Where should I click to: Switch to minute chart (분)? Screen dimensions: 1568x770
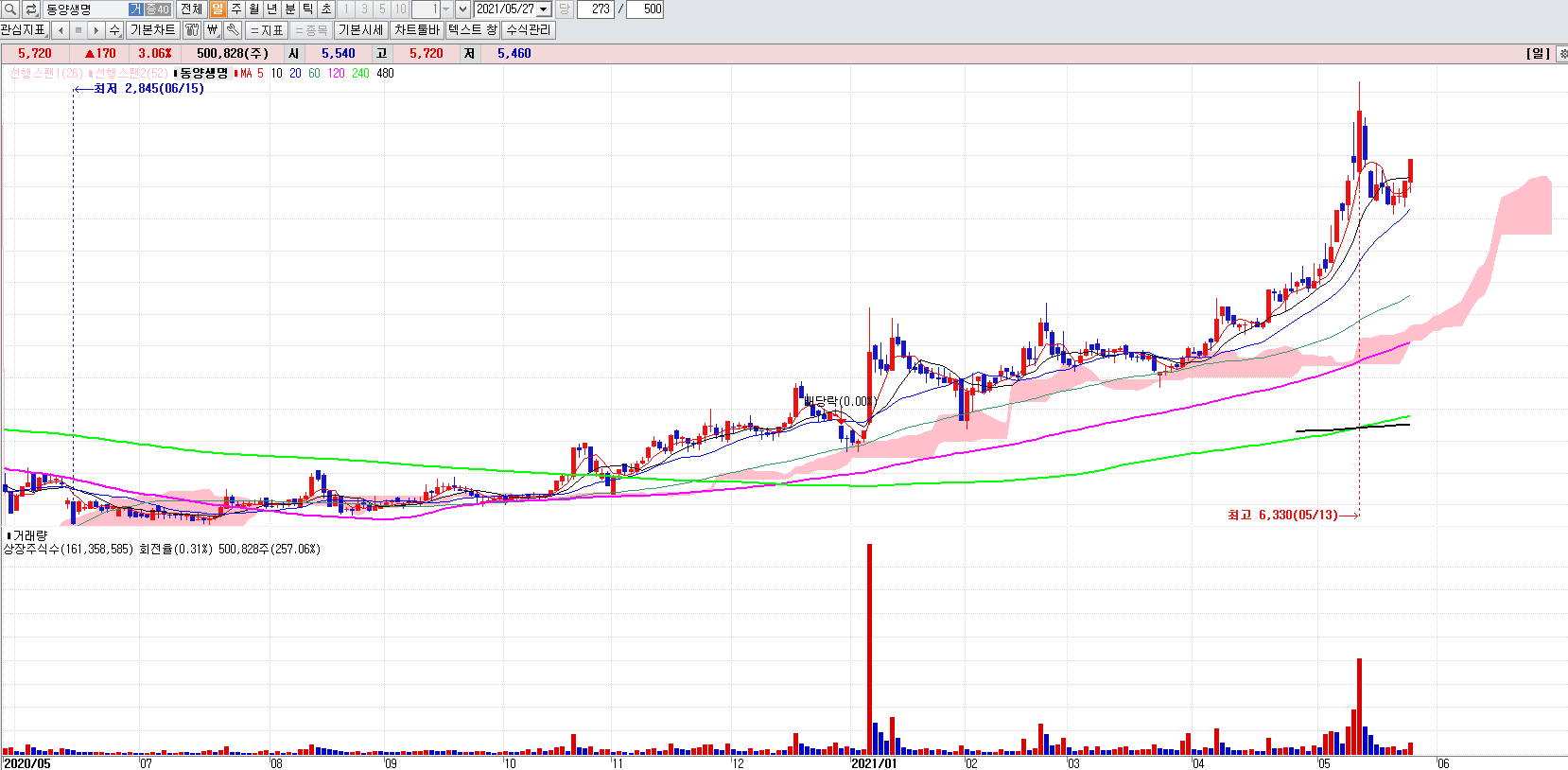(290, 9)
